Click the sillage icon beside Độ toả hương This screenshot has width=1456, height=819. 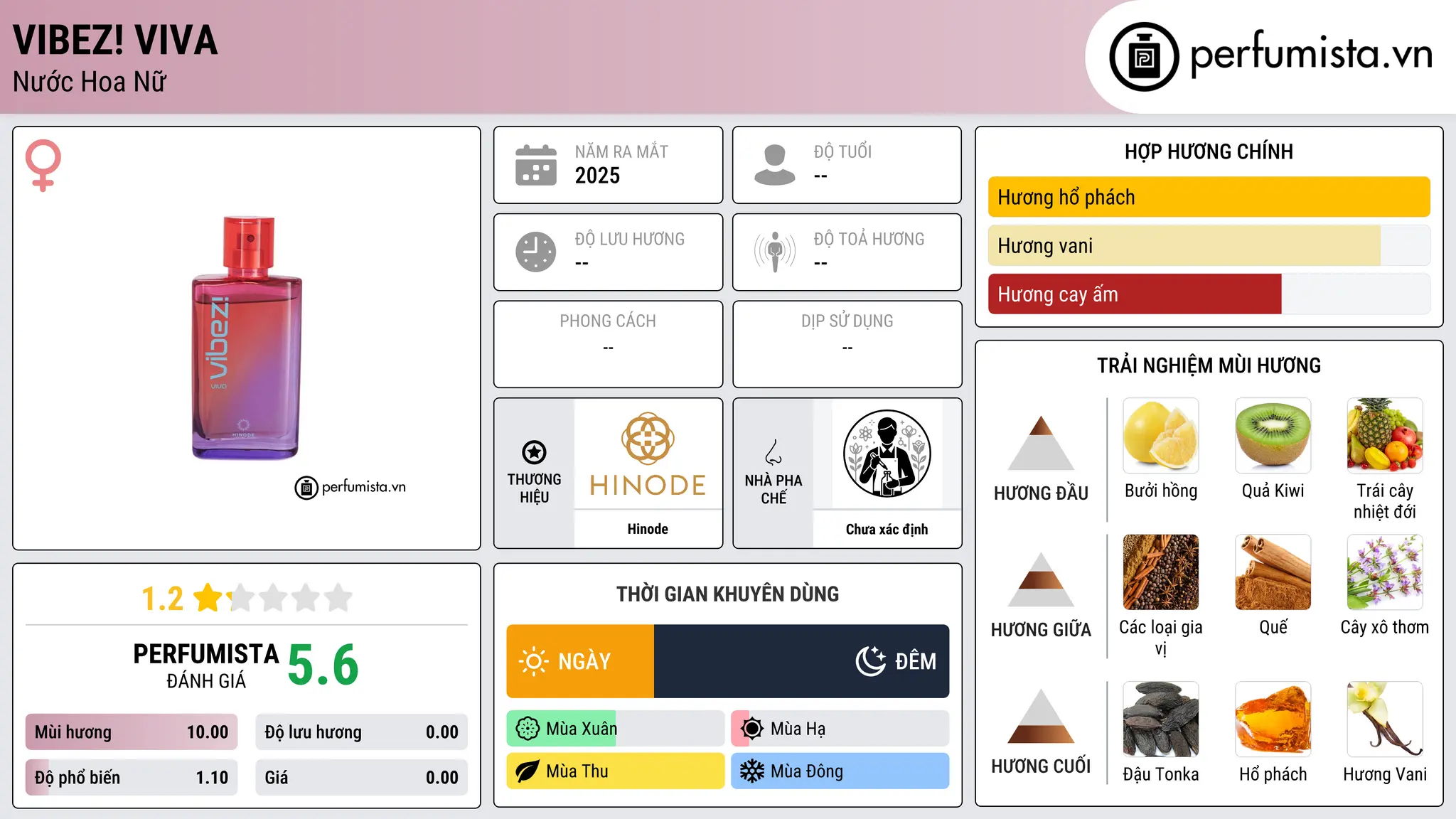click(775, 252)
